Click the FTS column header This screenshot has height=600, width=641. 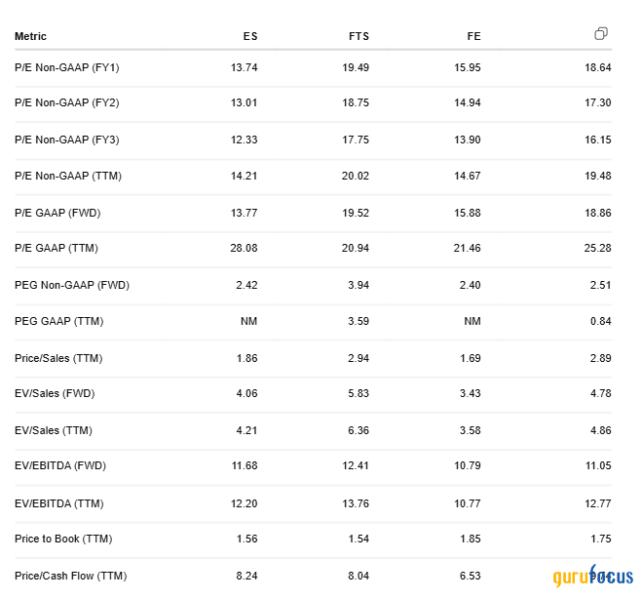point(359,36)
